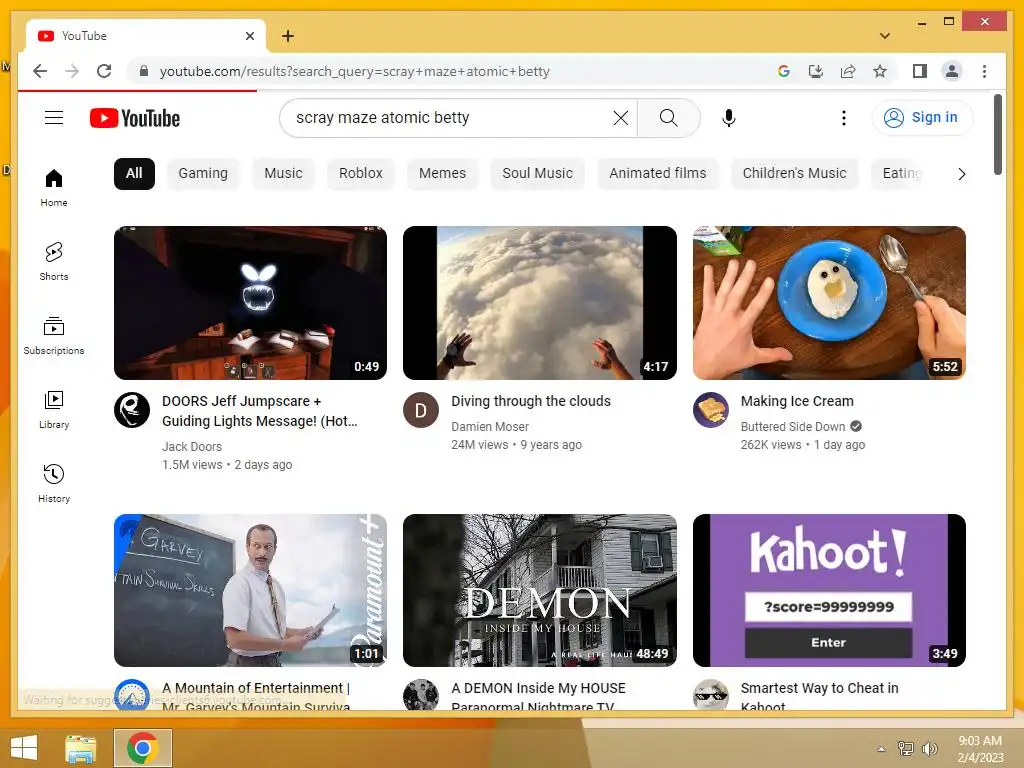This screenshot has height=768, width=1024.
Task: Close the YouTube tab
Action: [249, 36]
